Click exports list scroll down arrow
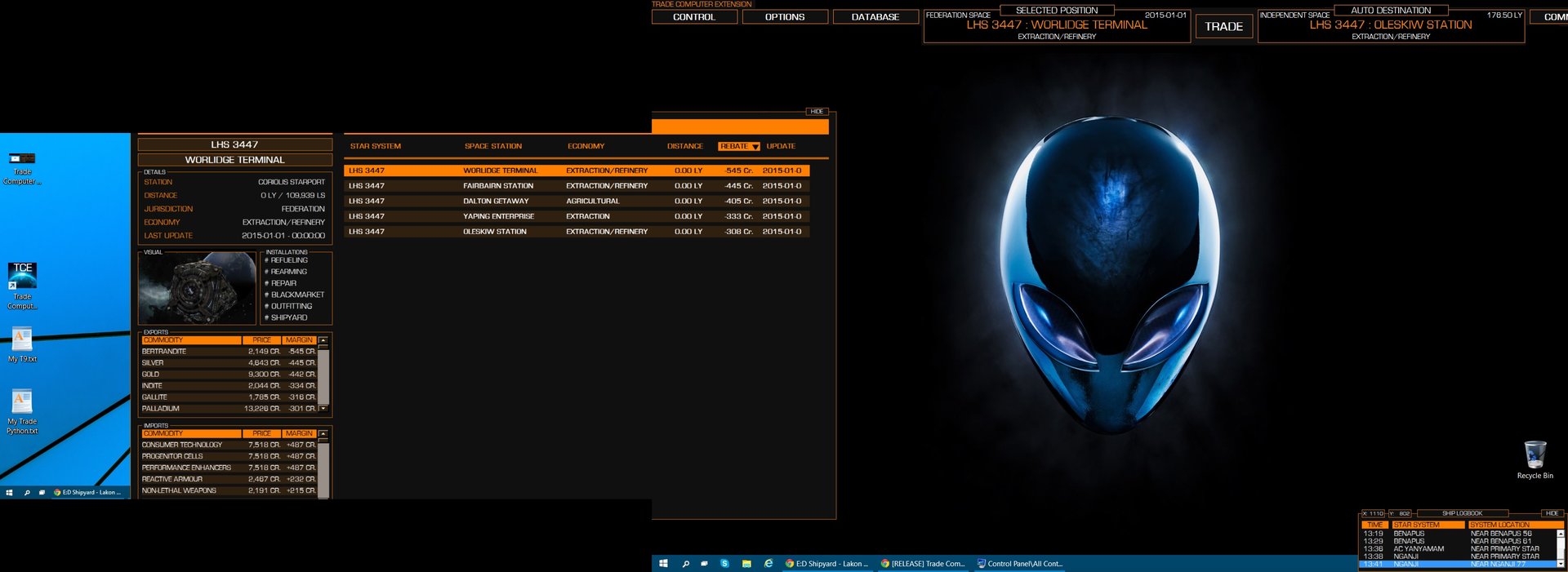The width and height of the screenshot is (1568, 572). pyautogui.click(x=323, y=408)
